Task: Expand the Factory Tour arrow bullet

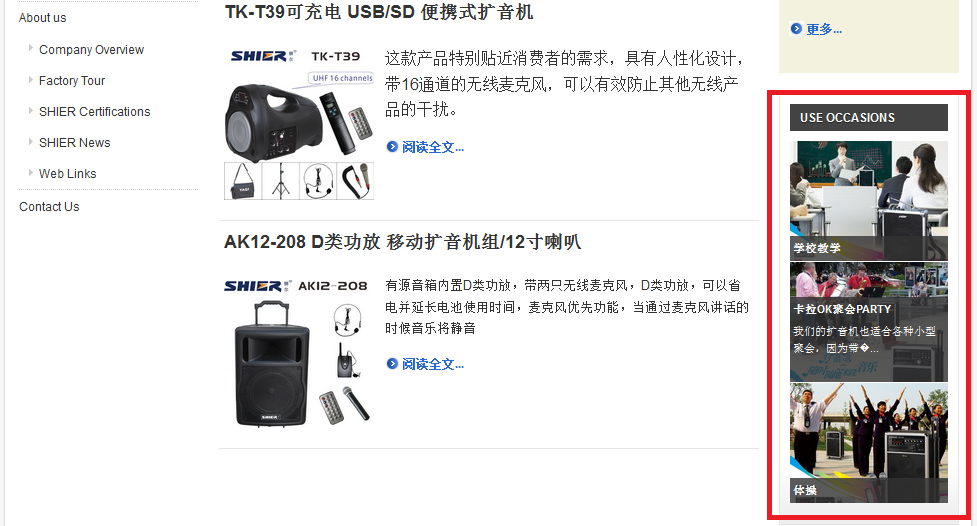Action: tap(30, 79)
